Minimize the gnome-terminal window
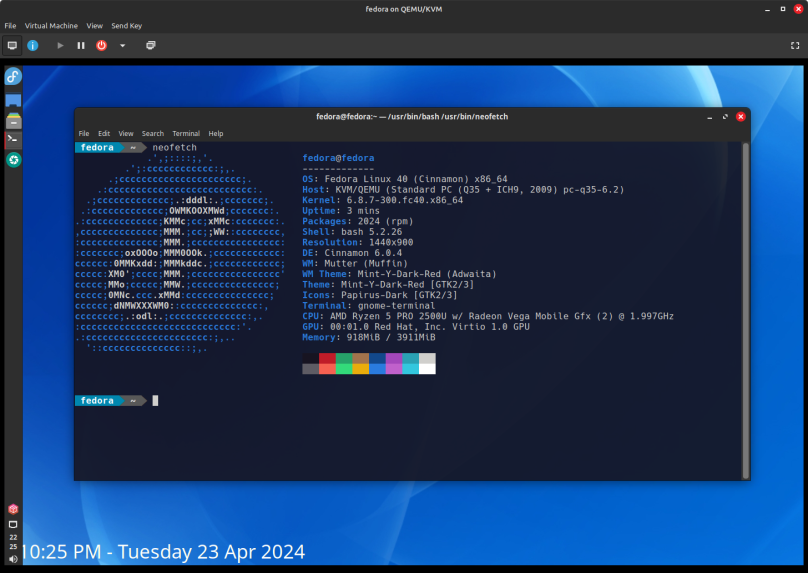The image size is (808, 573). (x=710, y=117)
